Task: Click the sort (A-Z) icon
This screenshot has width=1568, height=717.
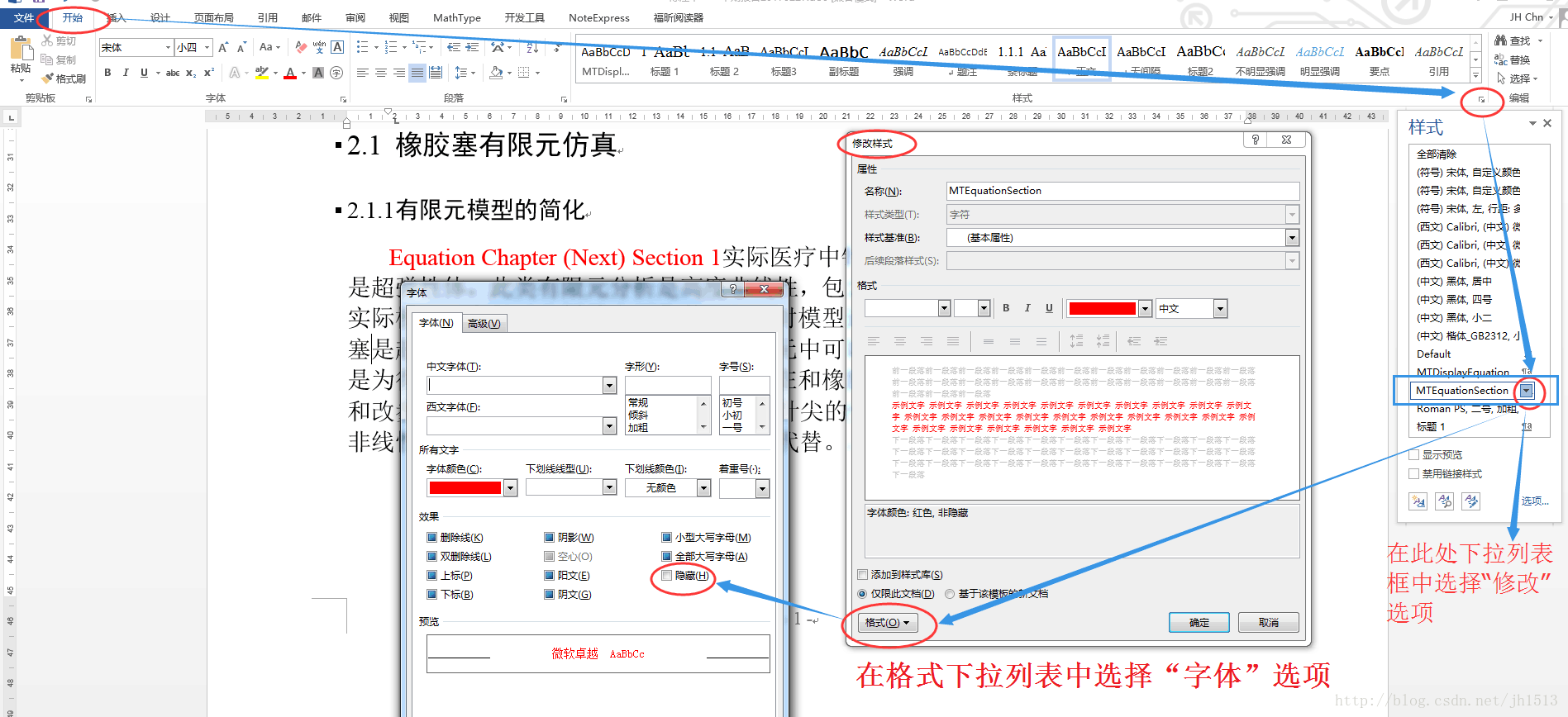Action: point(532,47)
